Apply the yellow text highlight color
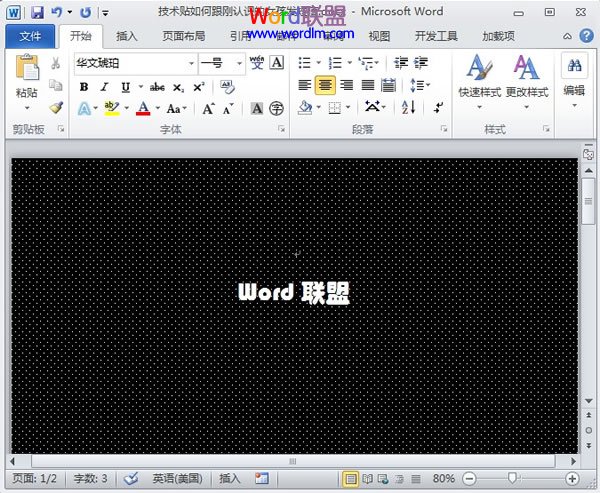Viewport: 600px width, 493px height. coord(112,109)
